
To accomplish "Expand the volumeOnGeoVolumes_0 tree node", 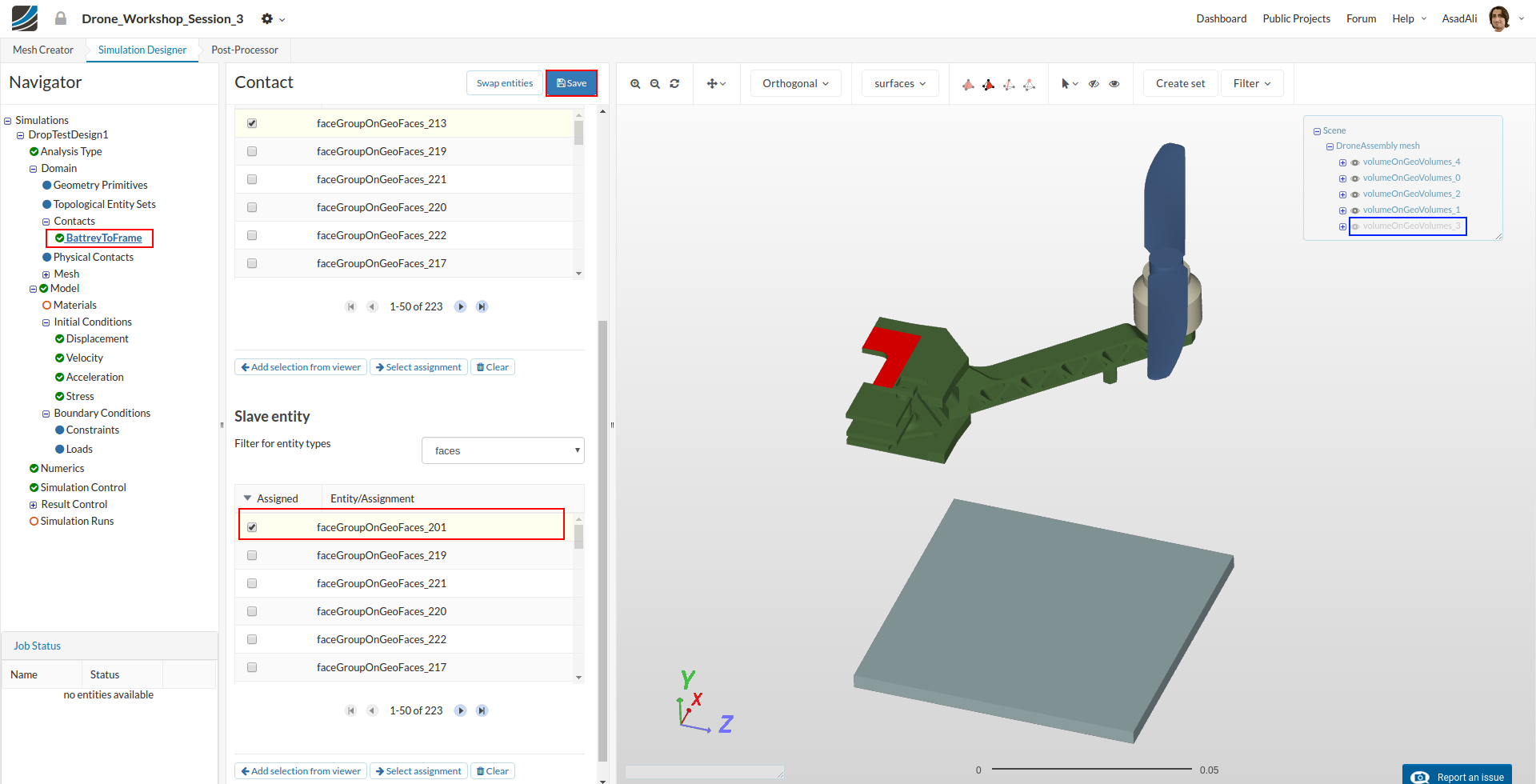I will point(1342,178).
